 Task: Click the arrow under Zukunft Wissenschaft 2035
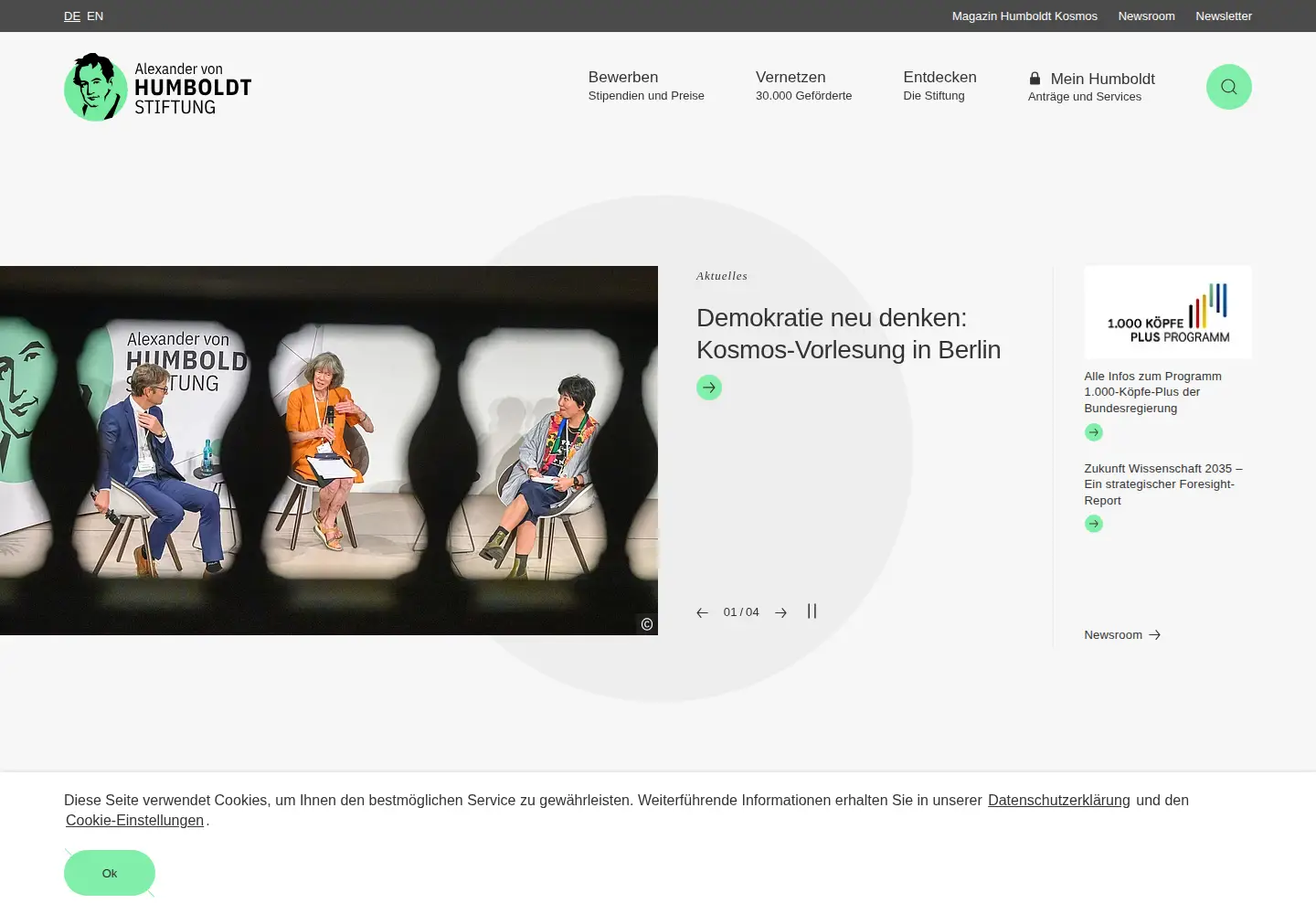(x=1094, y=524)
